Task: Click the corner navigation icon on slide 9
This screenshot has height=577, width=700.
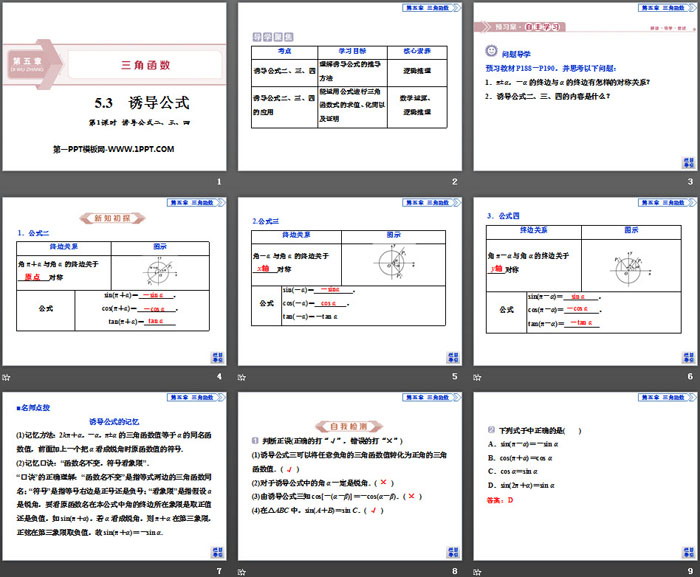Action: click(x=688, y=552)
